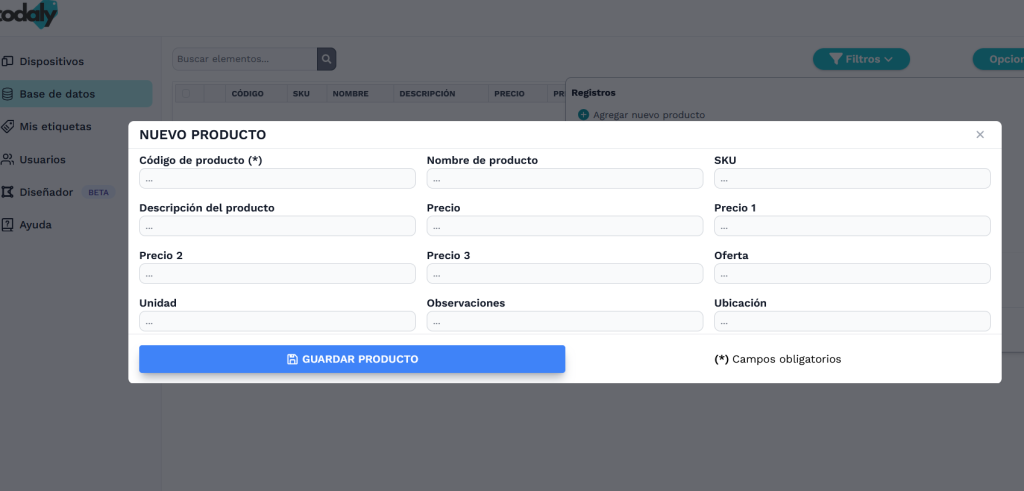
Task: Focus the Oferta input field
Action: tap(852, 274)
